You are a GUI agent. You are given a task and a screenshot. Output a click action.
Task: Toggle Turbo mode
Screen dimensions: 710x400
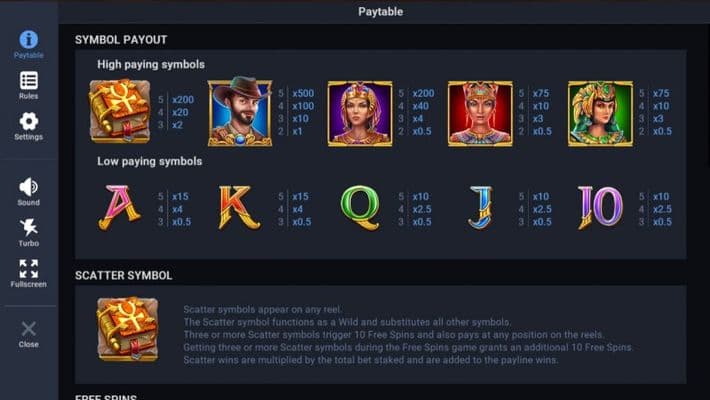(x=28, y=228)
